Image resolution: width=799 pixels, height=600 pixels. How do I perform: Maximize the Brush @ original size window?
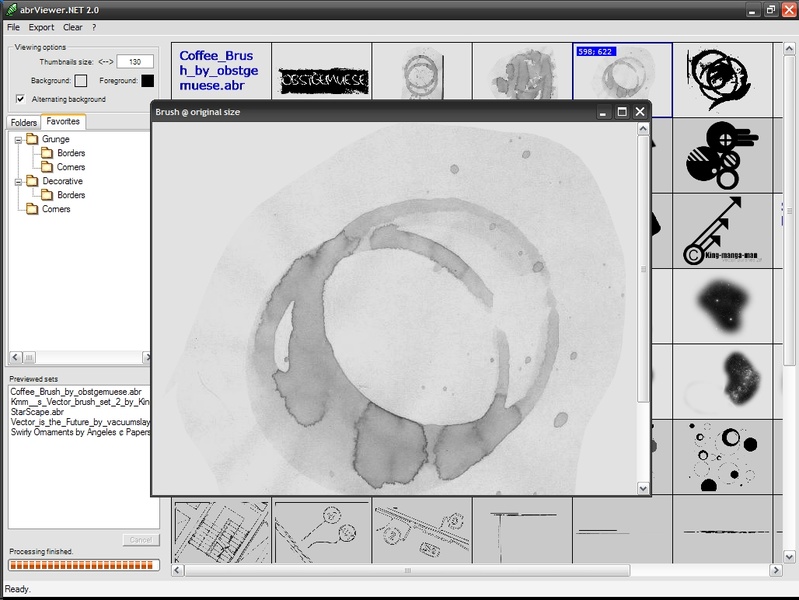tap(621, 112)
